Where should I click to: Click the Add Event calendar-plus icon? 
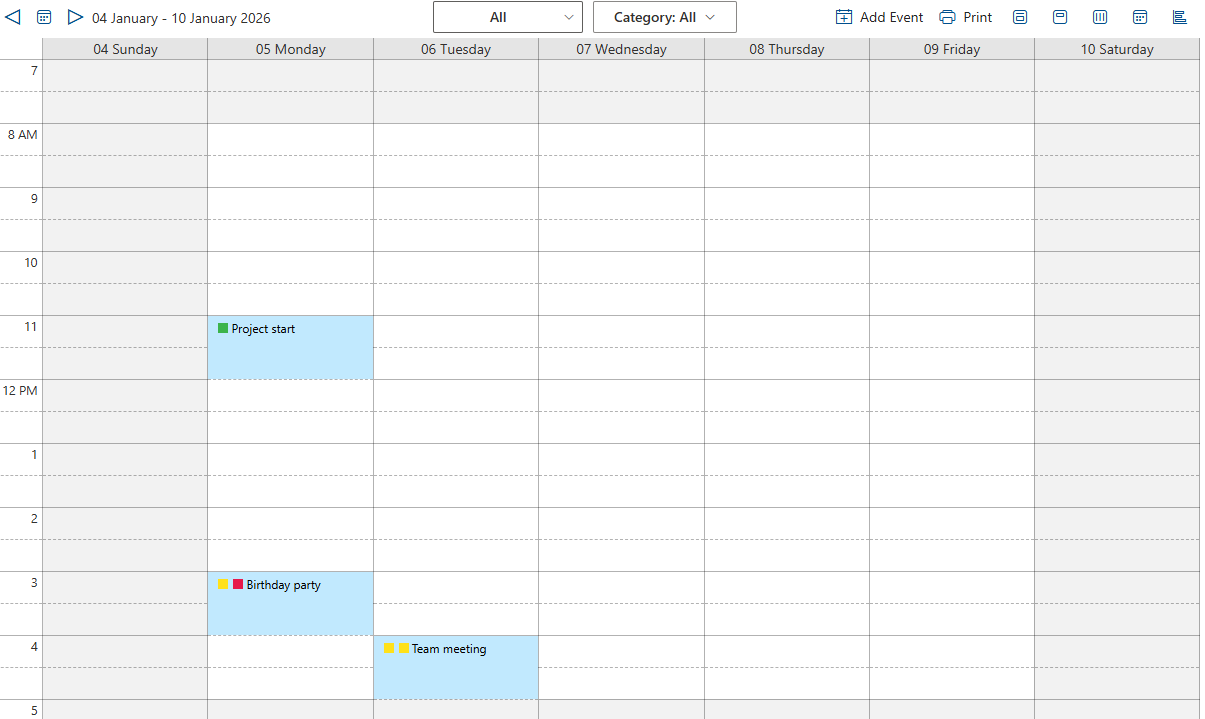[x=844, y=17]
